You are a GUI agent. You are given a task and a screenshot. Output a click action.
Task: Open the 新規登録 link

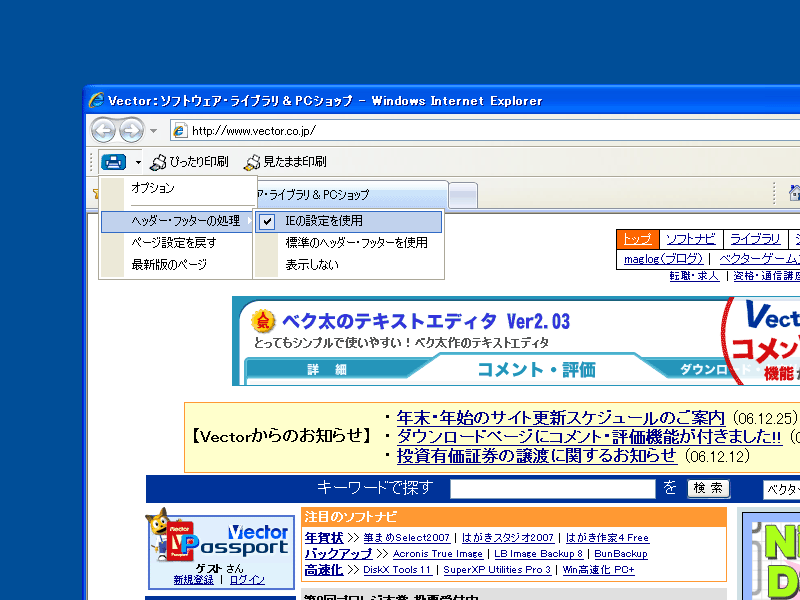click(194, 580)
